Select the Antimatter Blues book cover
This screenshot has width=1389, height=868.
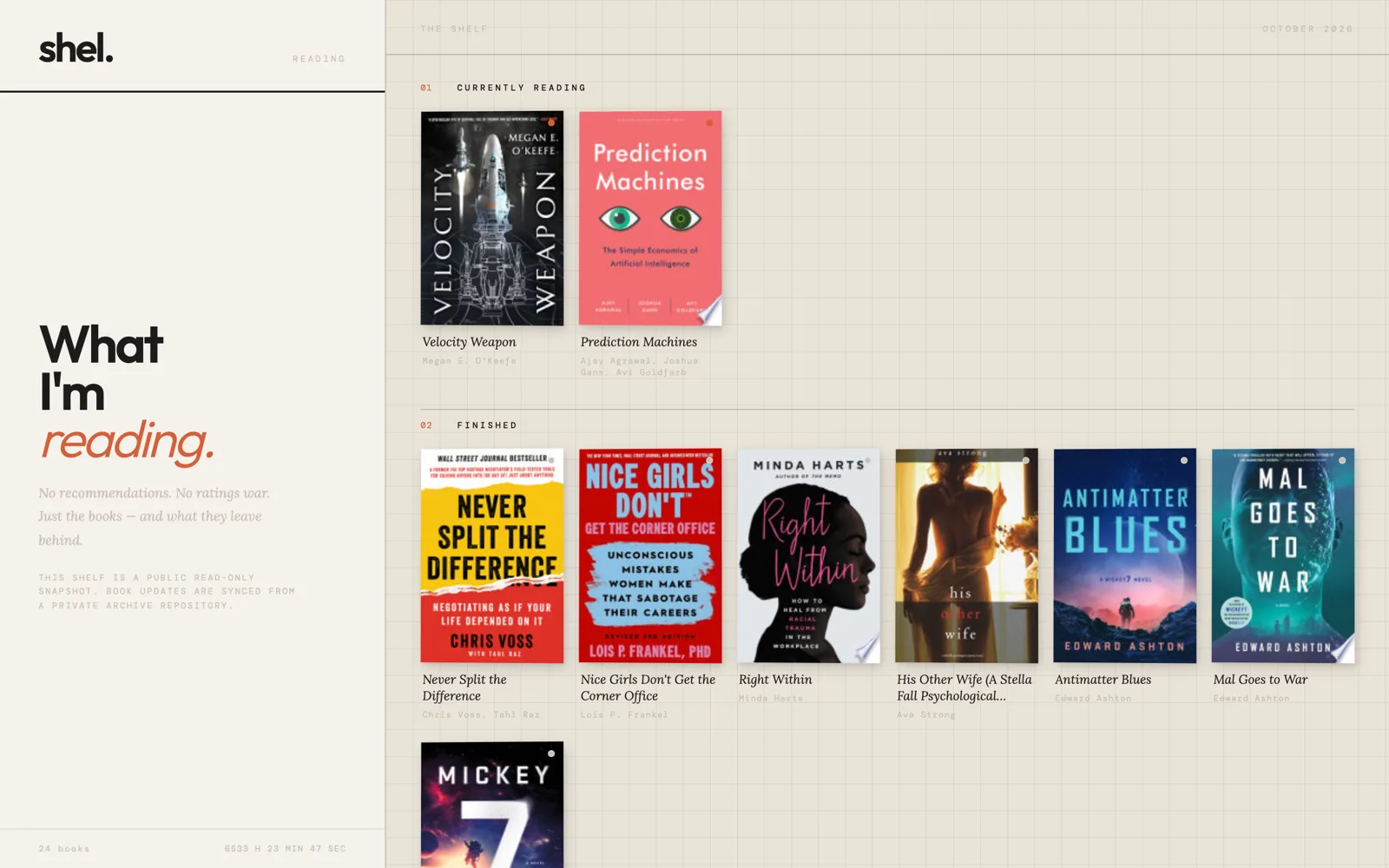[1124, 556]
